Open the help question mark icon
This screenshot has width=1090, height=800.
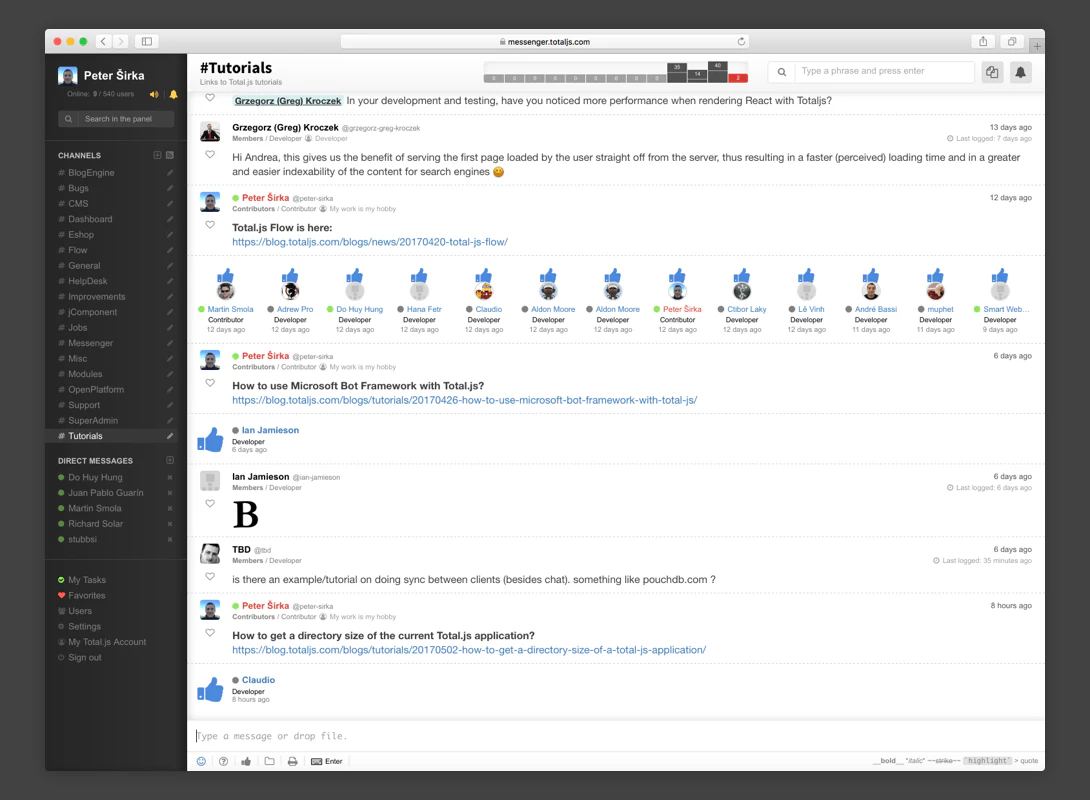[x=223, y=761]
